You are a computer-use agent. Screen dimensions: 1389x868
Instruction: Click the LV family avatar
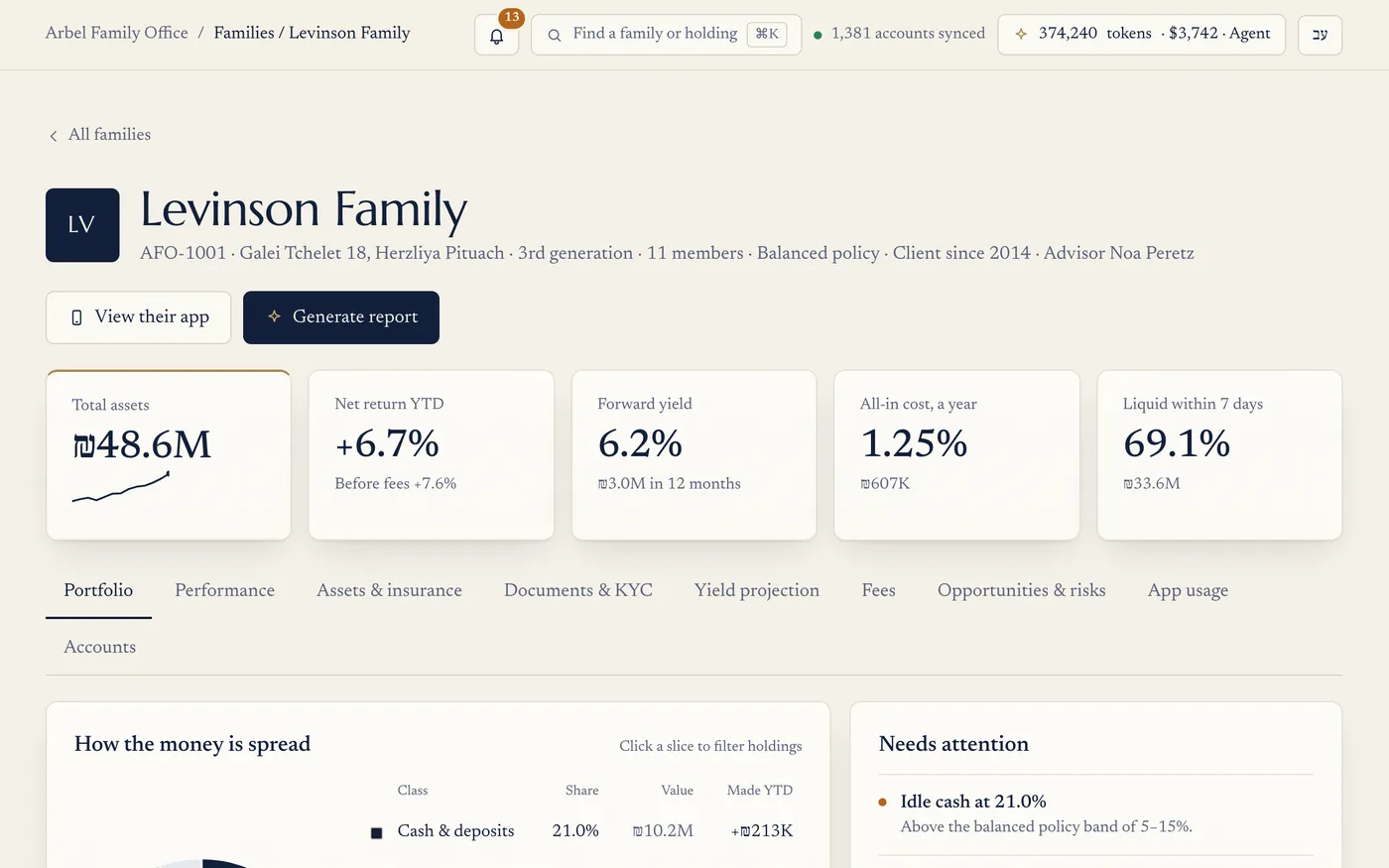(82, 225)
